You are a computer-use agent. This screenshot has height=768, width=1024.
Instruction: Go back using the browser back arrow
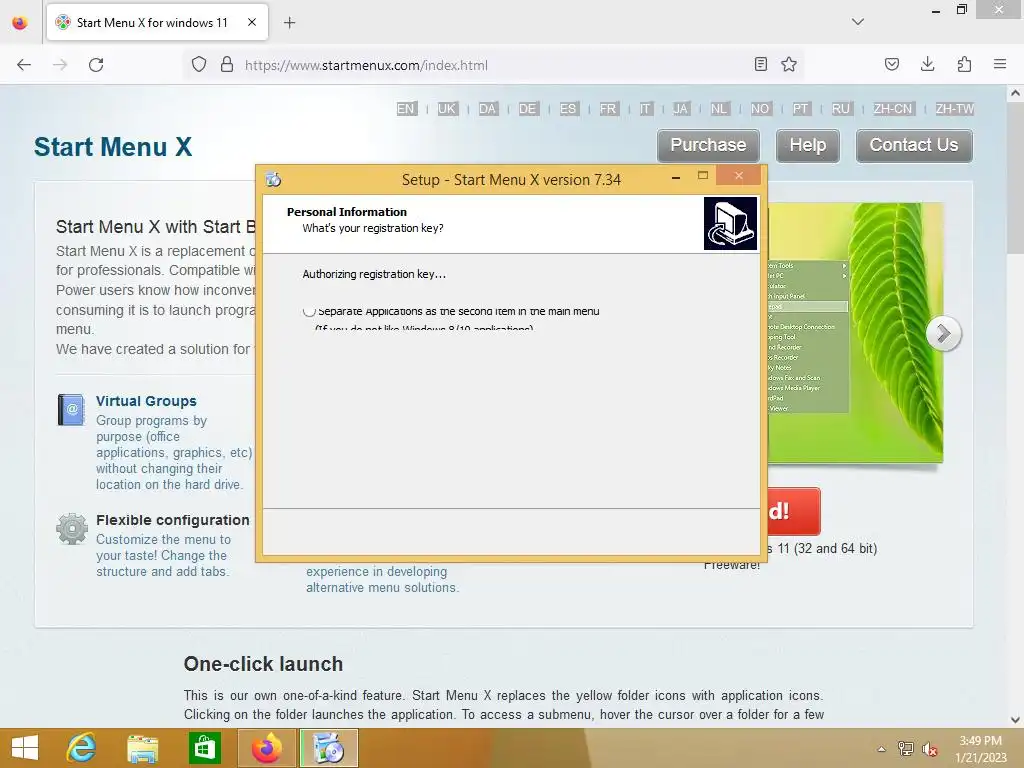tap(24, 65)
